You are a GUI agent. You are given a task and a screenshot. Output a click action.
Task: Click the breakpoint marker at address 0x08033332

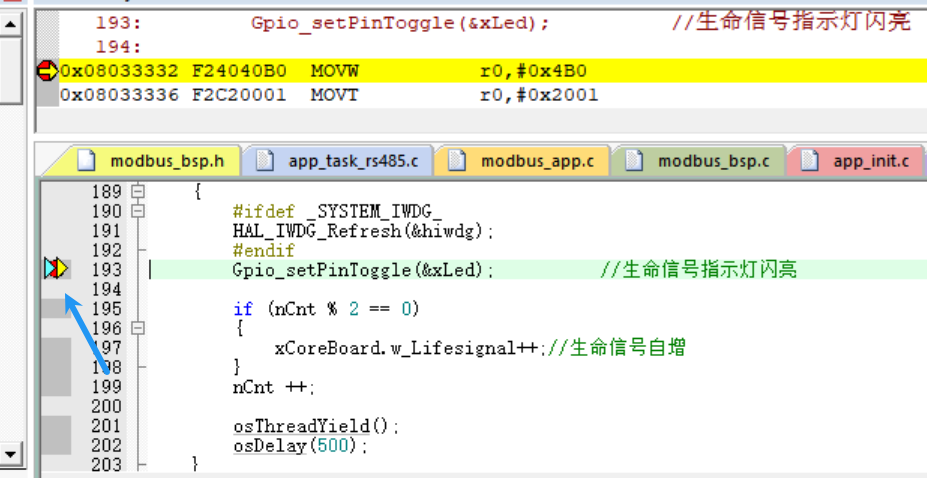pos(47,71)
